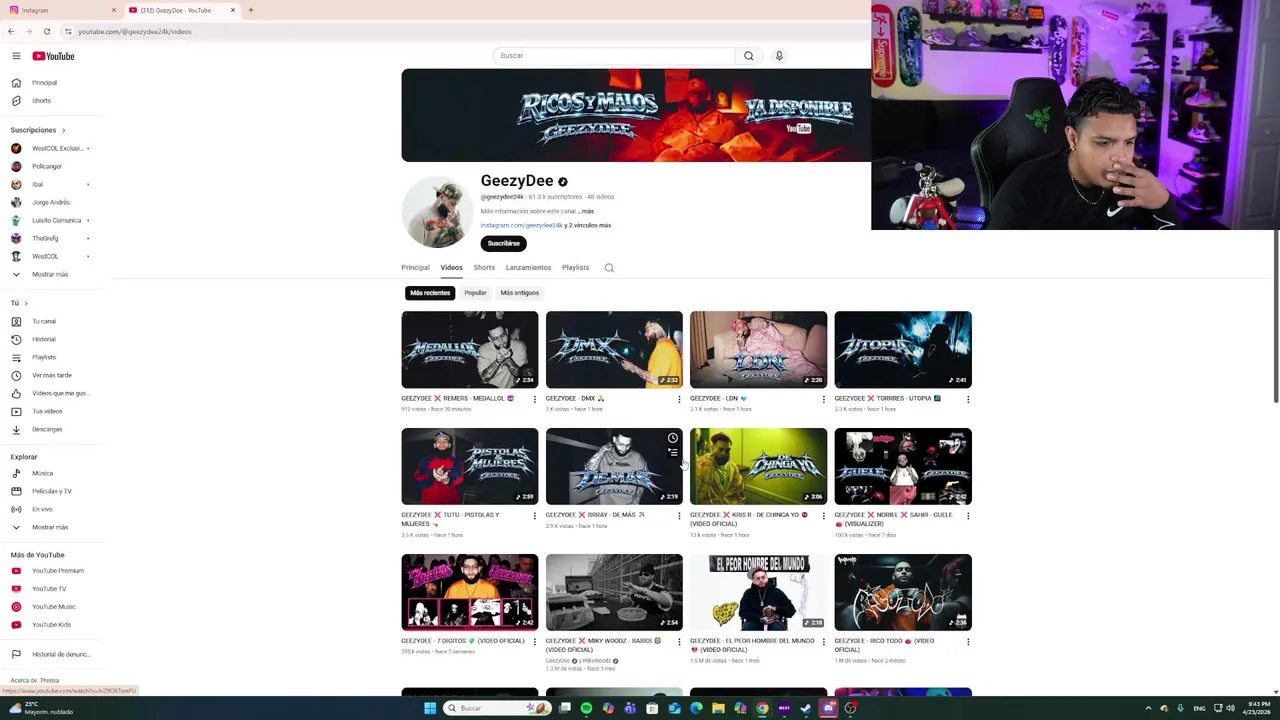
Task: Open a new browser tab
Action: 251,10
